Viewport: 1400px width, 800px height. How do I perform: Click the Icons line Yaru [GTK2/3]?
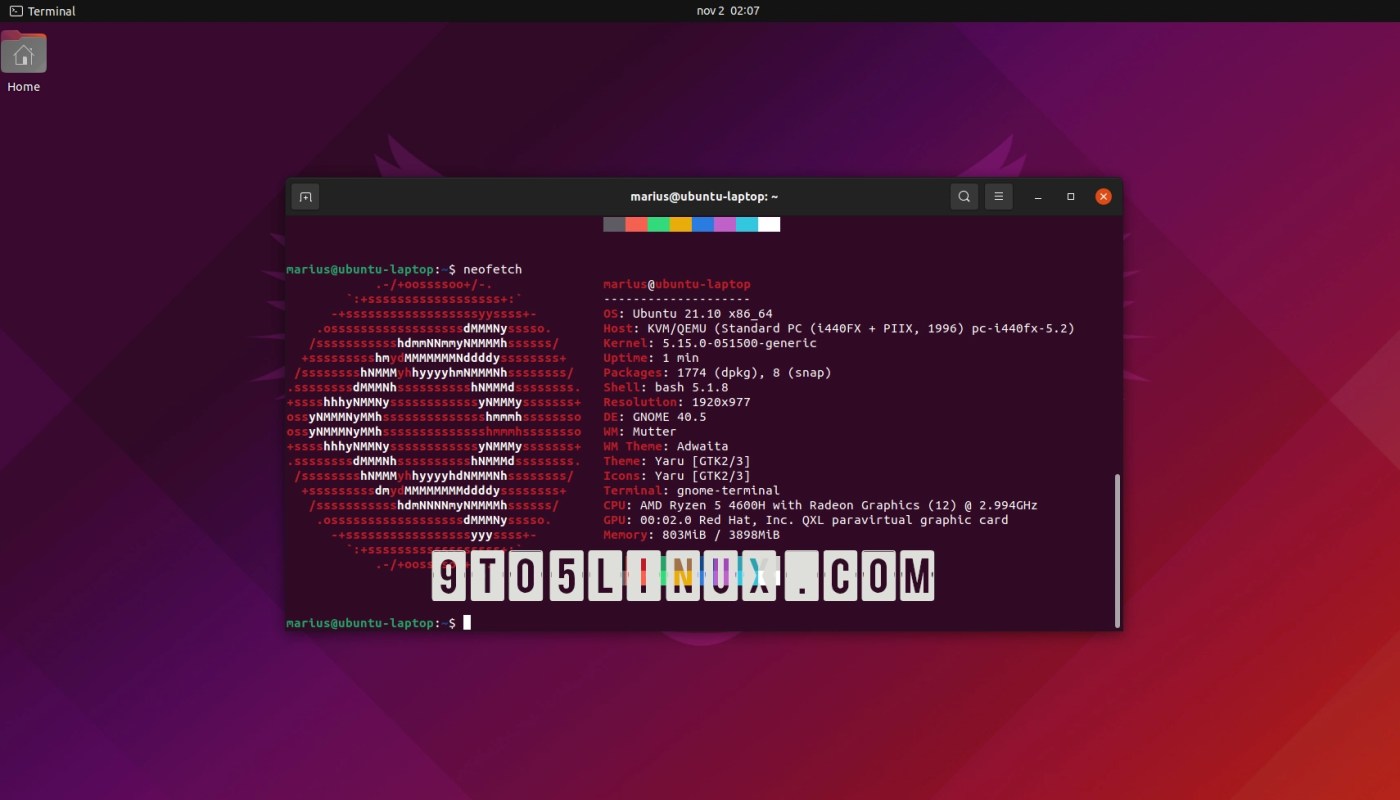click(677, 476)
